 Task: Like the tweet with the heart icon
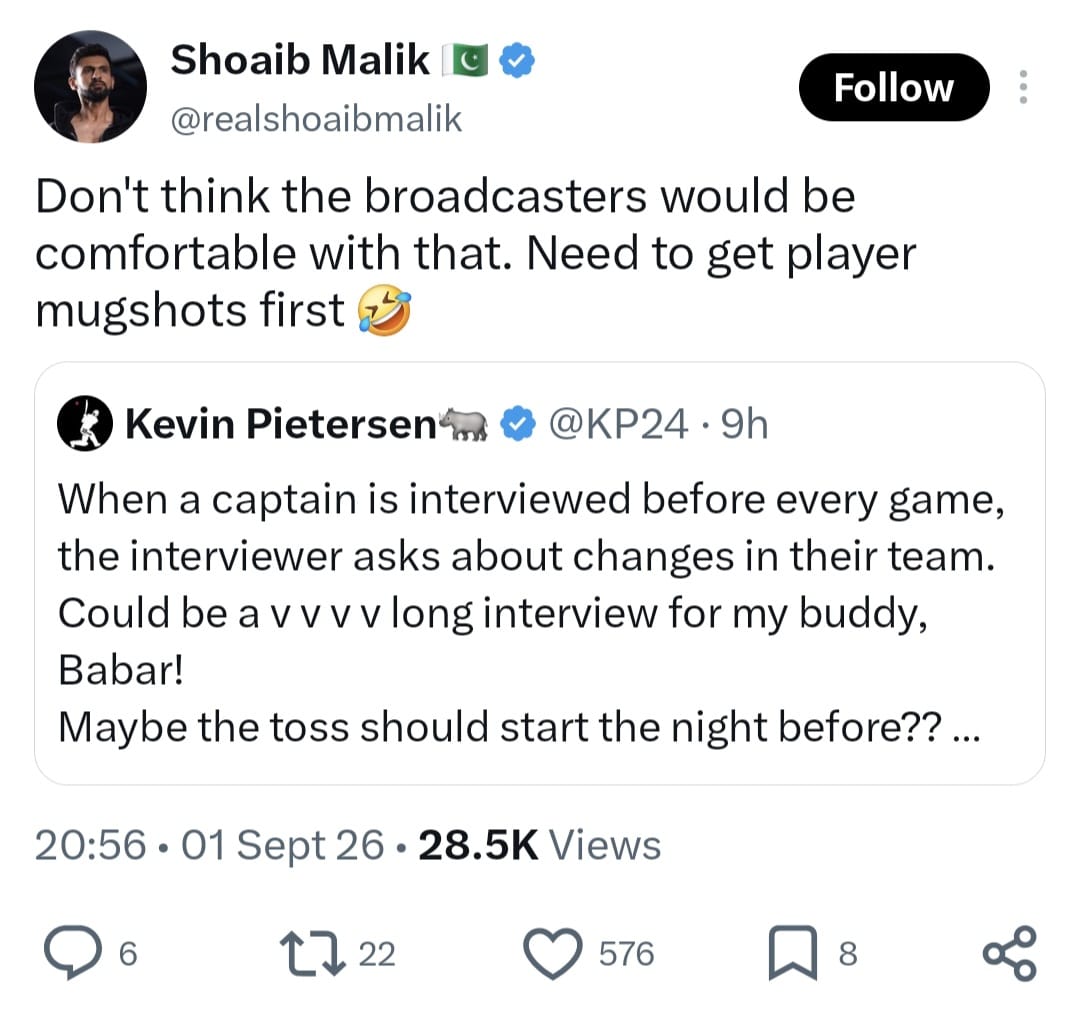pyautogui.click(x=552, y=953)
